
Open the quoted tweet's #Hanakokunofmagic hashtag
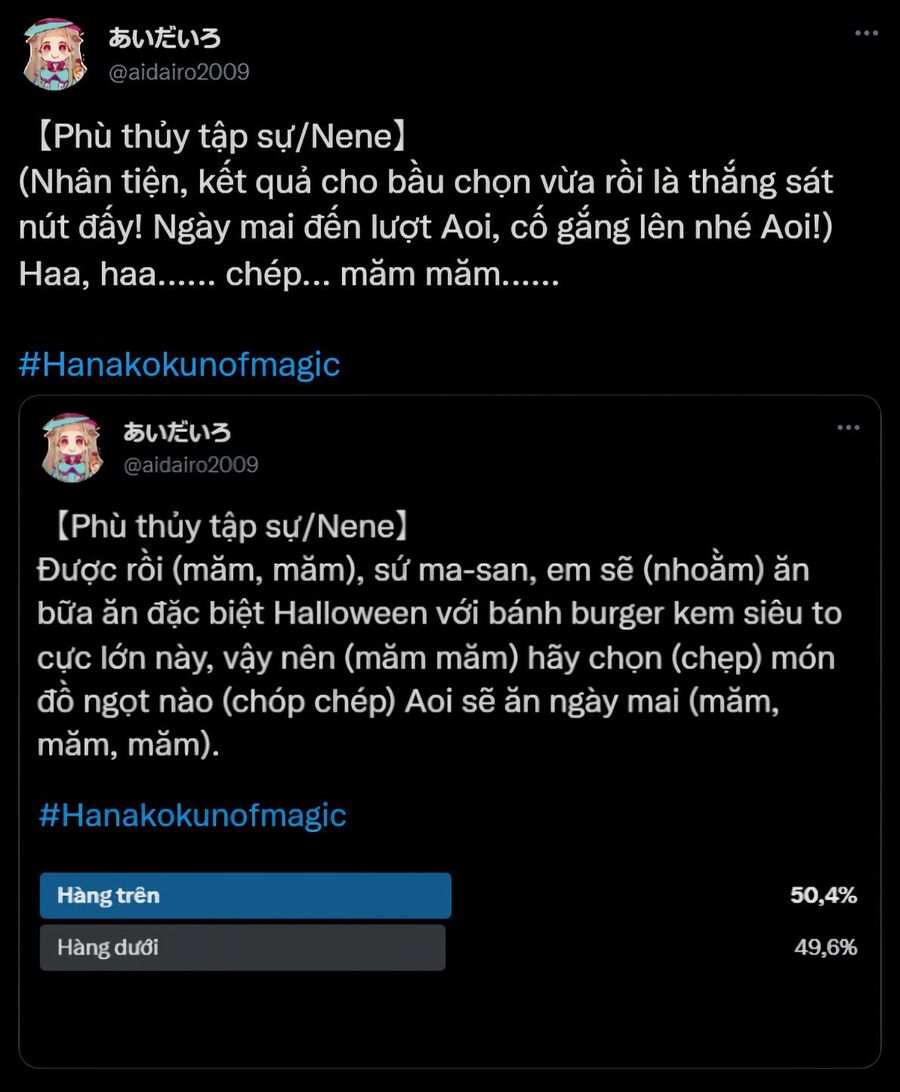pyautogui.click(x=192, y=815)
